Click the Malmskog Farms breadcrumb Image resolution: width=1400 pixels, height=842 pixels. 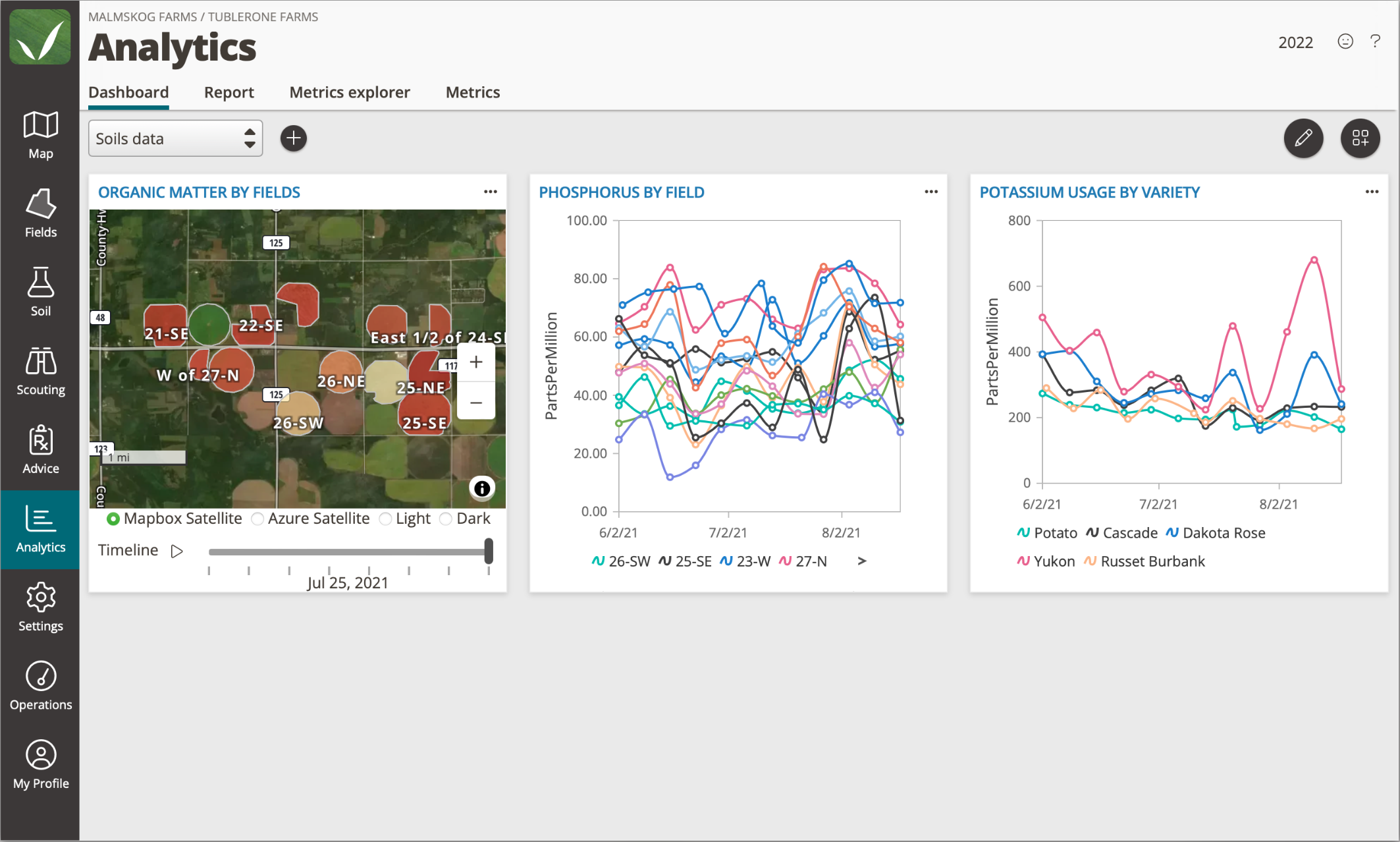[142, 17]
